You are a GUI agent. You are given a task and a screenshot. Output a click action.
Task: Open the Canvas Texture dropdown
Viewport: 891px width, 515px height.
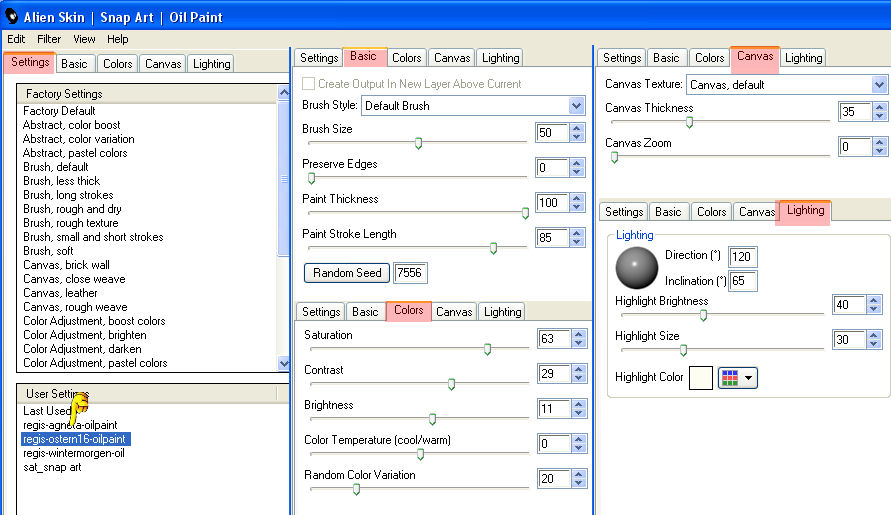coord(879,85)
